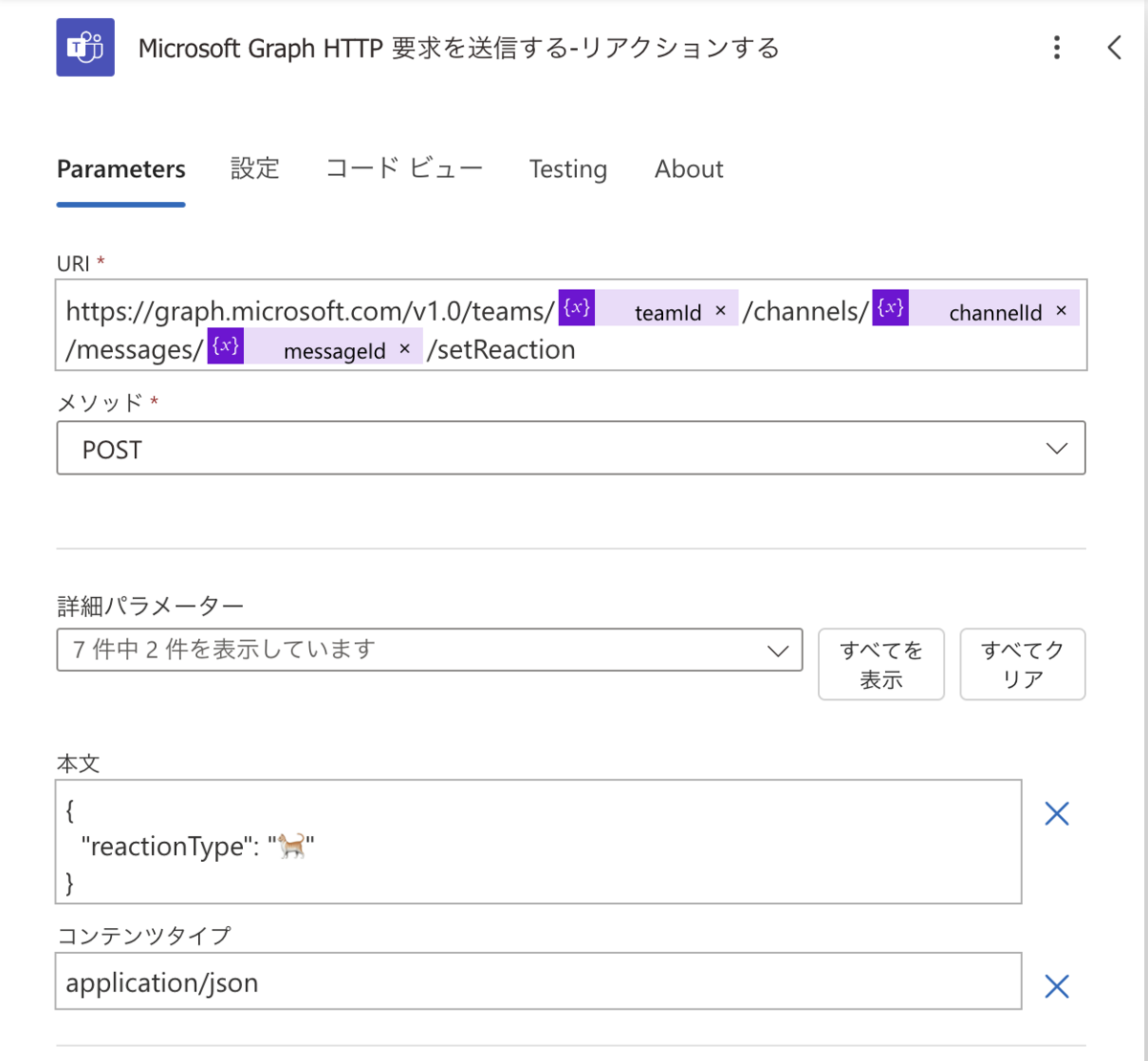Click /setReaction text in URI field

[501, 349]
